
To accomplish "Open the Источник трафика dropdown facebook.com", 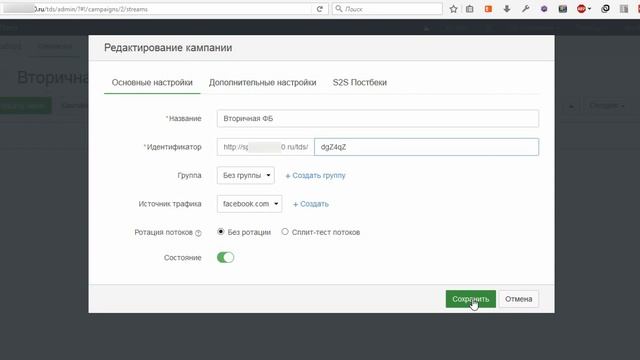I will 249,204.
